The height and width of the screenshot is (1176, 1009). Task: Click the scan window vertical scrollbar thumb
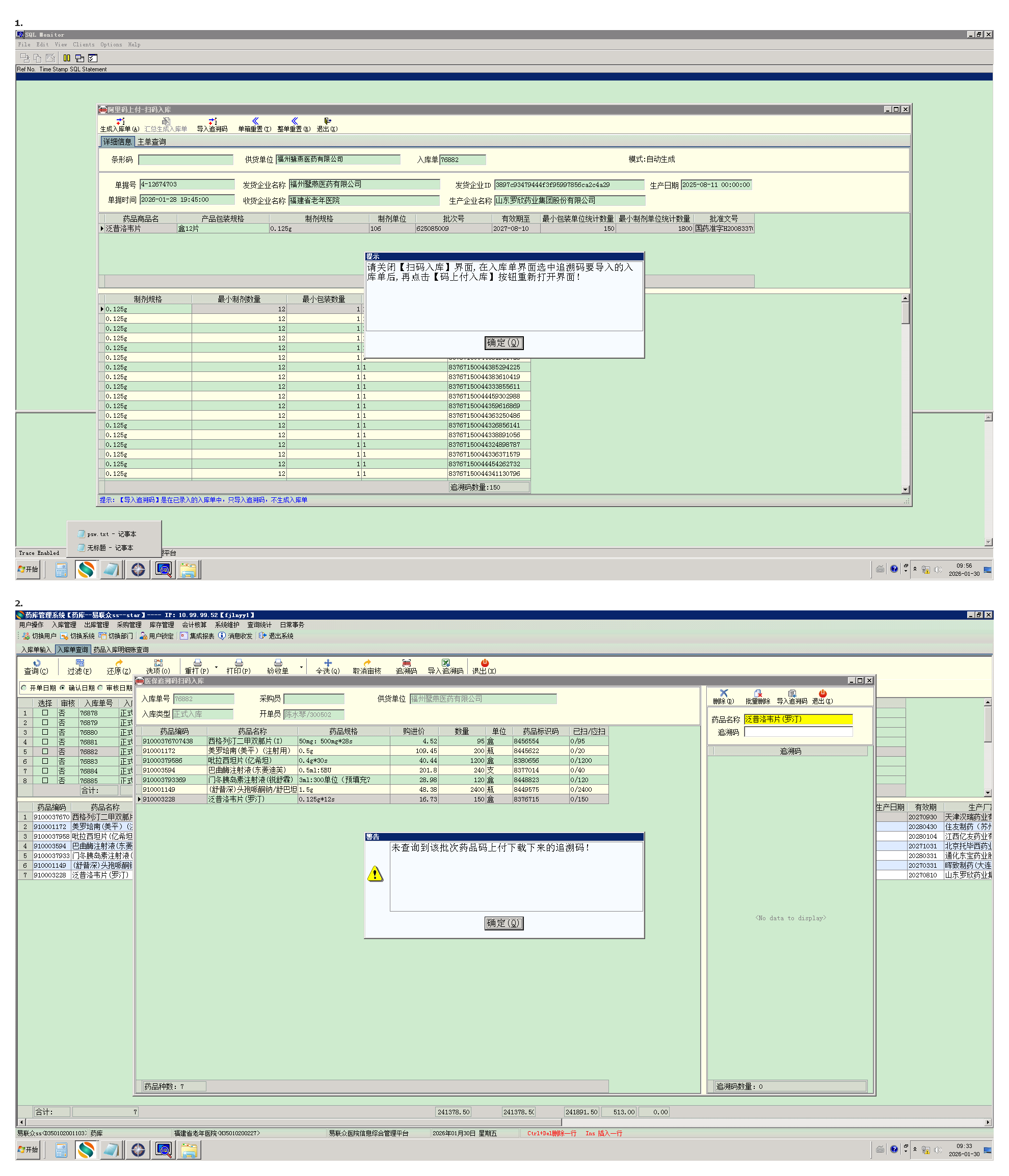click(x=906, y=313)
